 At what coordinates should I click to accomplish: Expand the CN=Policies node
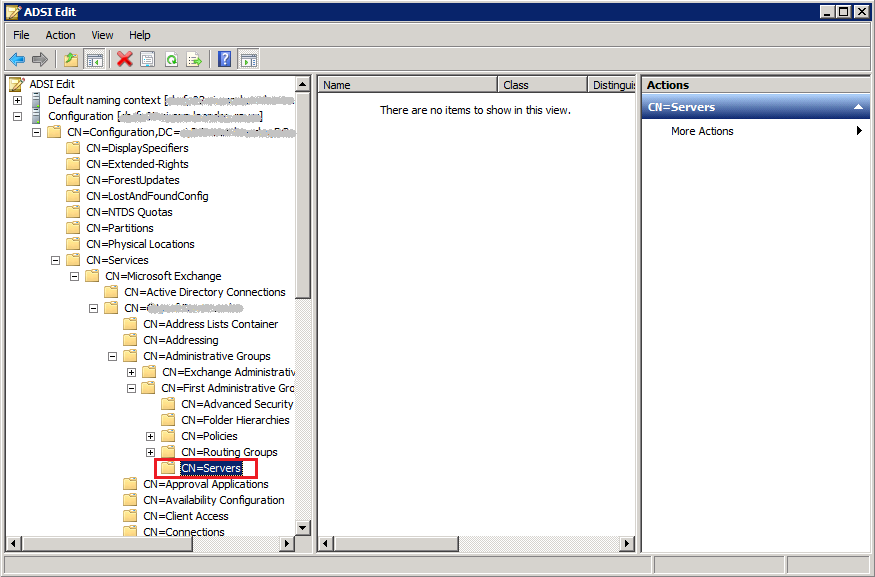(150, 436)
